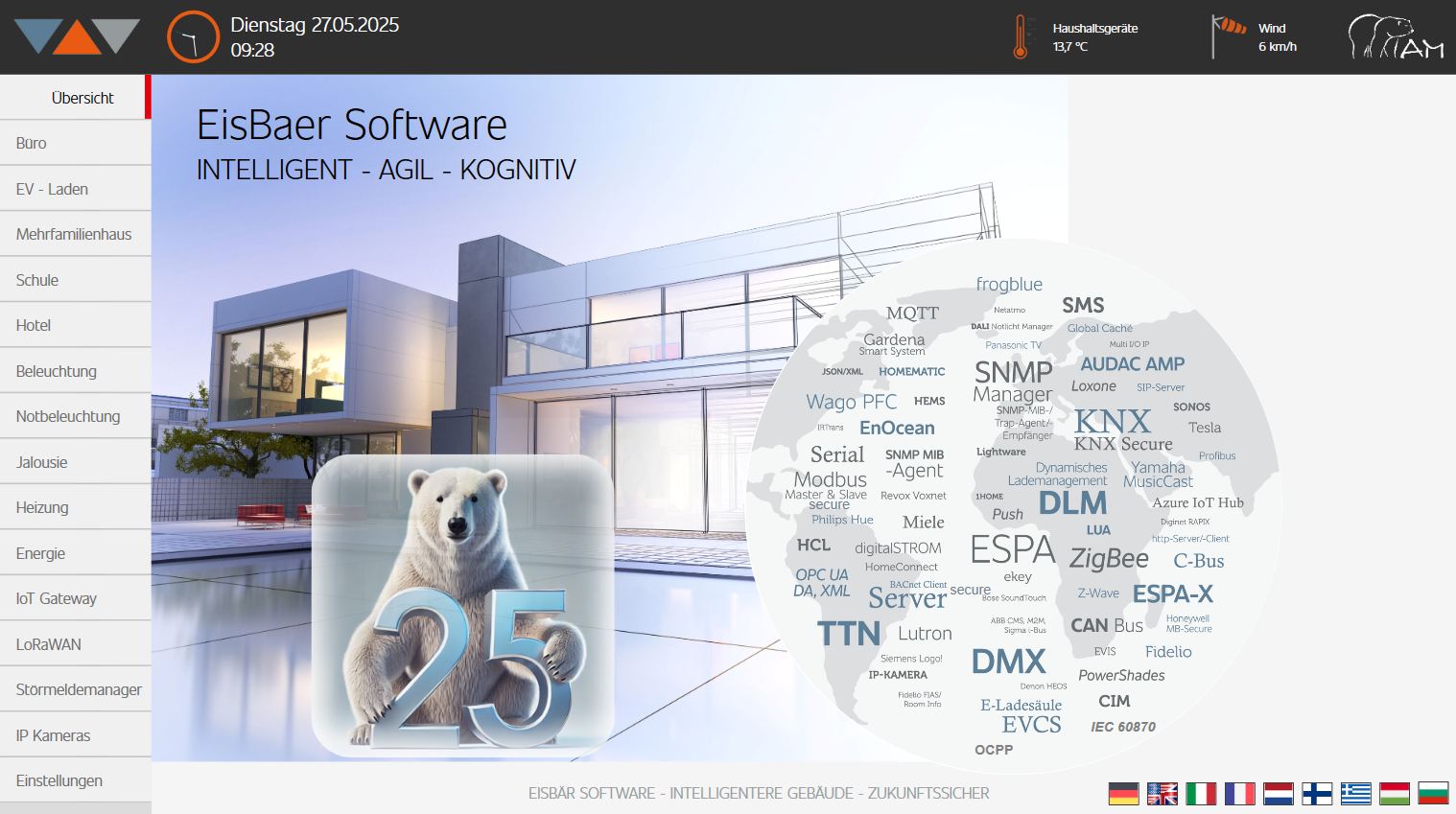The width and height of the screenshot is (1456, 814).
Task: Select Mehrfamilienhaus in the sidebar
Action: click(76, 234)
